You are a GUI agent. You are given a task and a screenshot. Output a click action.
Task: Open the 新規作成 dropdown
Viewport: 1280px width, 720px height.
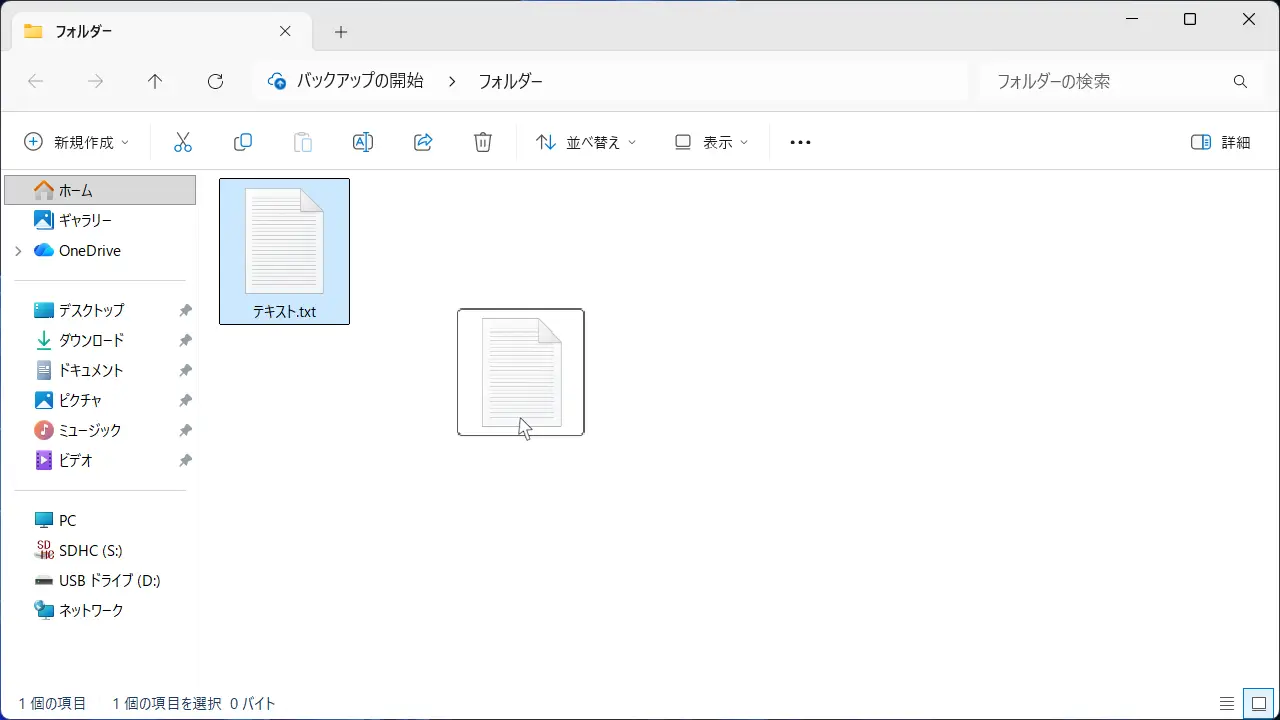coord(77,142)
